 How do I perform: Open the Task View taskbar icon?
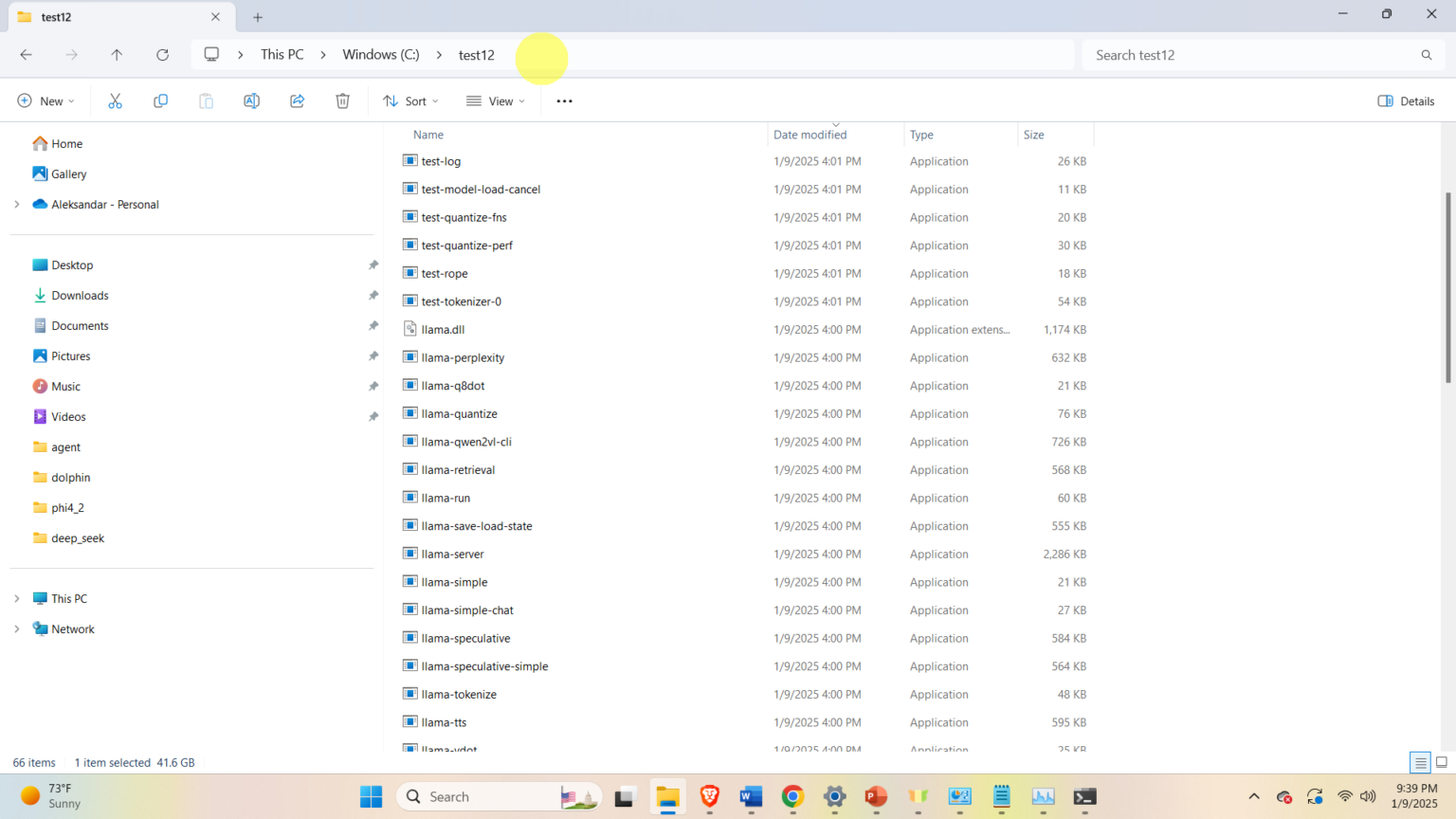coord(624,796)
